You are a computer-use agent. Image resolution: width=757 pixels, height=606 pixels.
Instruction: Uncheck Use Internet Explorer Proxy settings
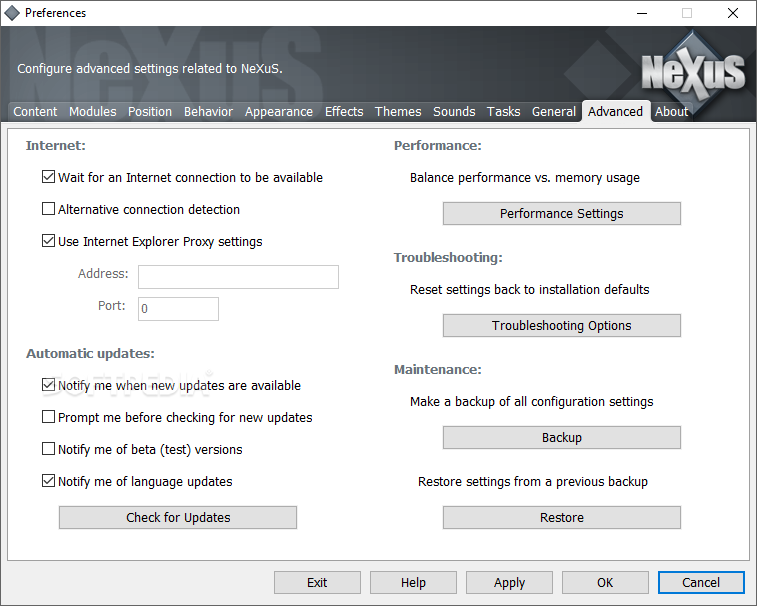point(48,240)
